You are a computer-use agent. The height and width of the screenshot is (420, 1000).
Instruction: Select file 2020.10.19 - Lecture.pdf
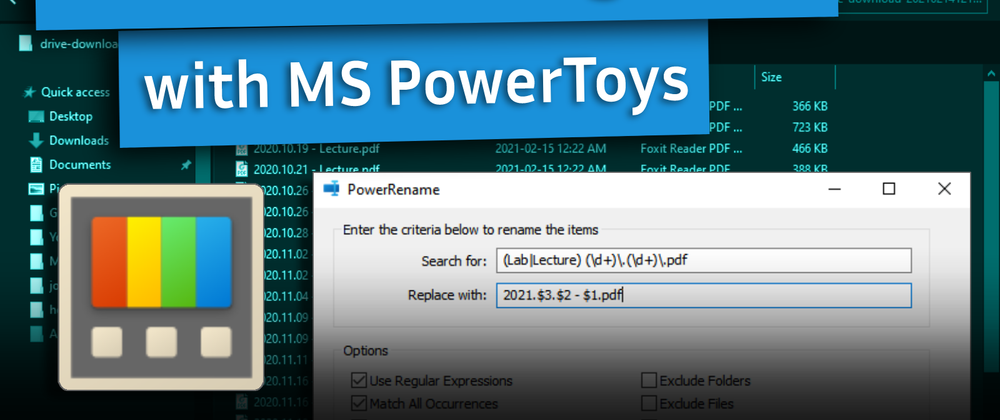[316, 149]
